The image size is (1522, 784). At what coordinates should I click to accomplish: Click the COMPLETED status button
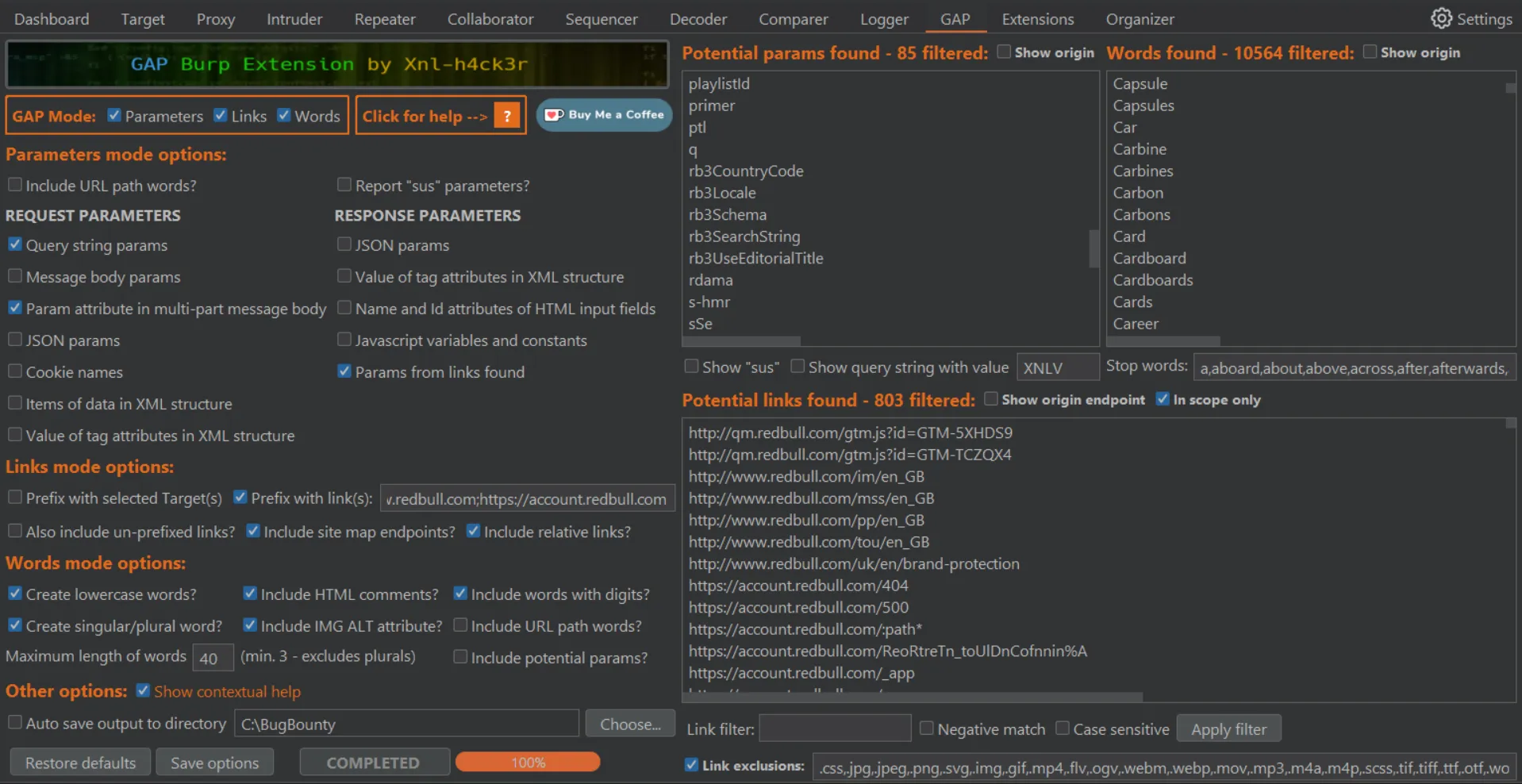tap(374, 763)
